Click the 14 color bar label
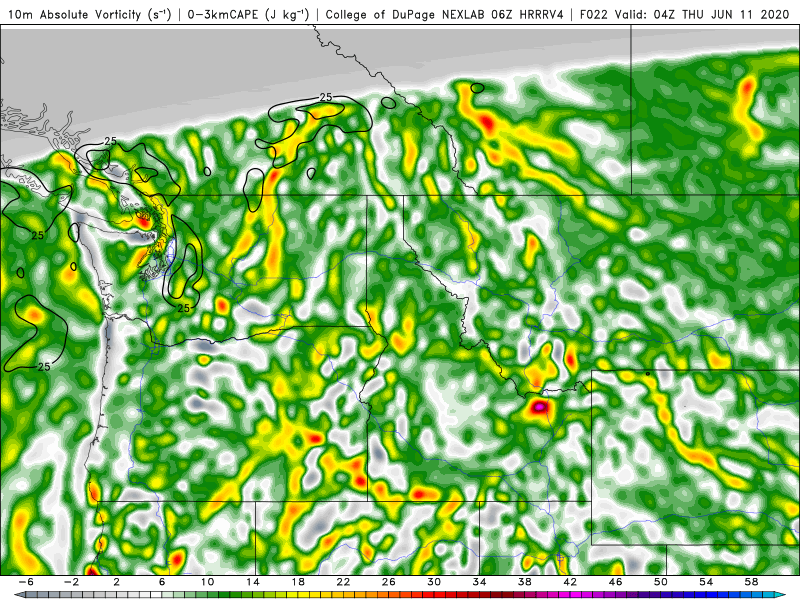The image size is (800, 600). [x=253, y=582]
